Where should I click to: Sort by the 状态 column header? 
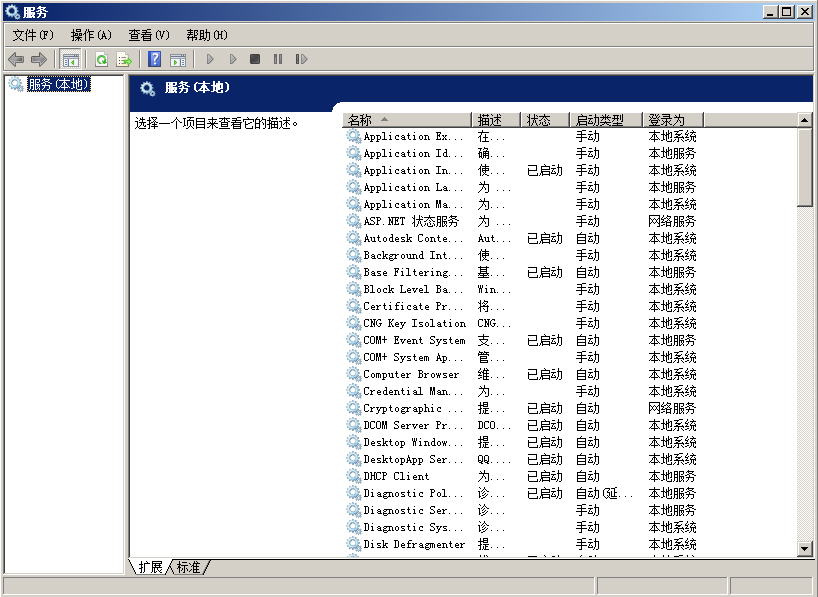point(544,120)
